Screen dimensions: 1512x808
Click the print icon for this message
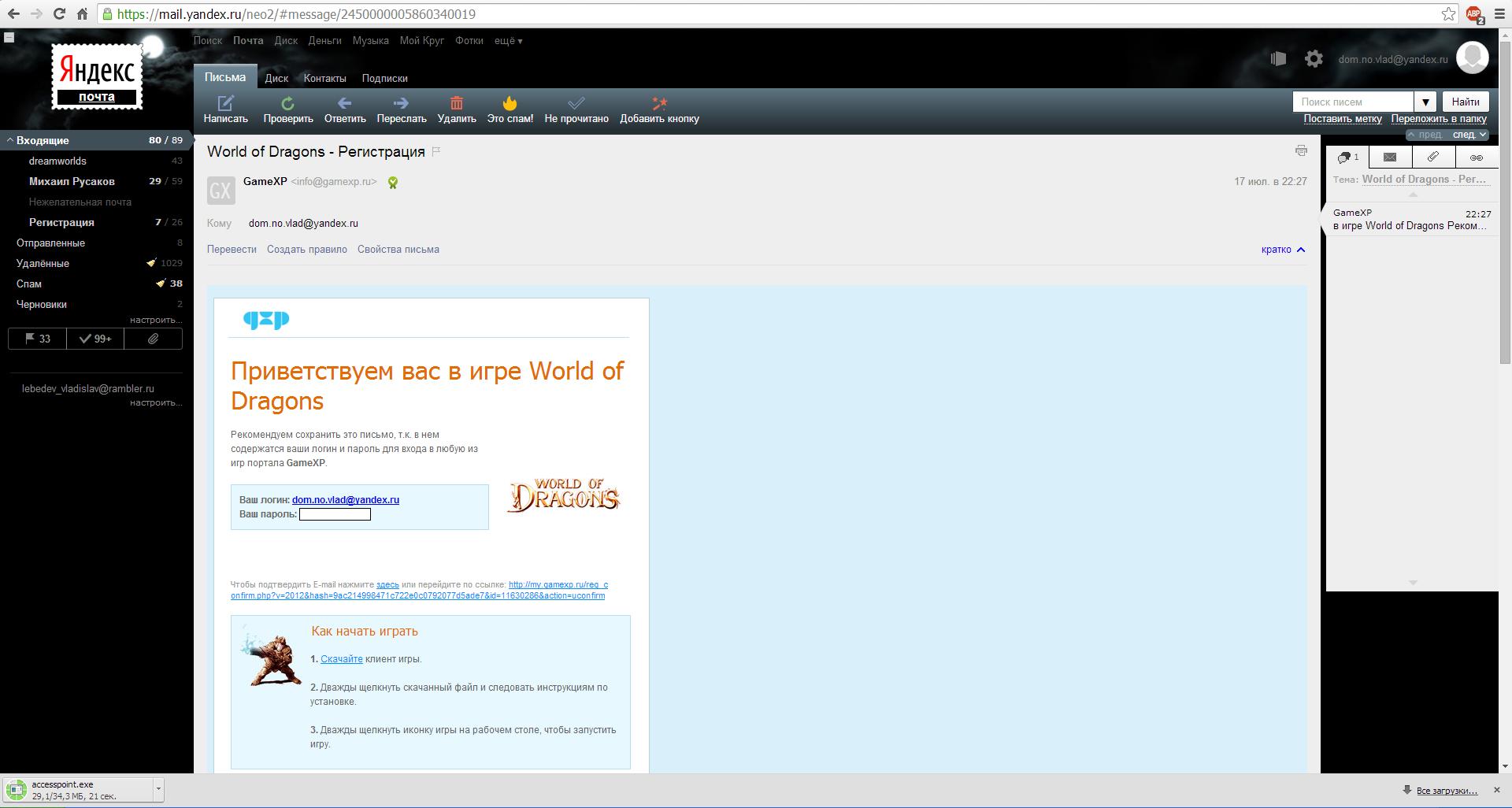(x=1300, y=150)
